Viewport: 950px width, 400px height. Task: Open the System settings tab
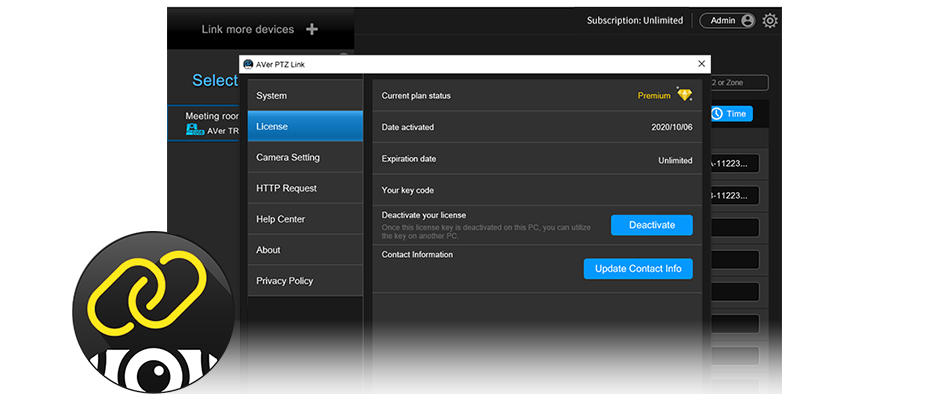[305, 96]
